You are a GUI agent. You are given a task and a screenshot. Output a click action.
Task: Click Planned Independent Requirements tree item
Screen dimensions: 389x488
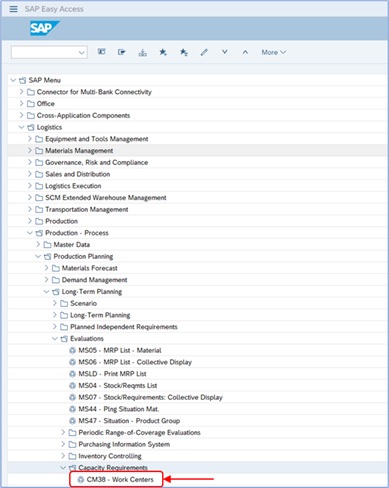click(124, 327)
